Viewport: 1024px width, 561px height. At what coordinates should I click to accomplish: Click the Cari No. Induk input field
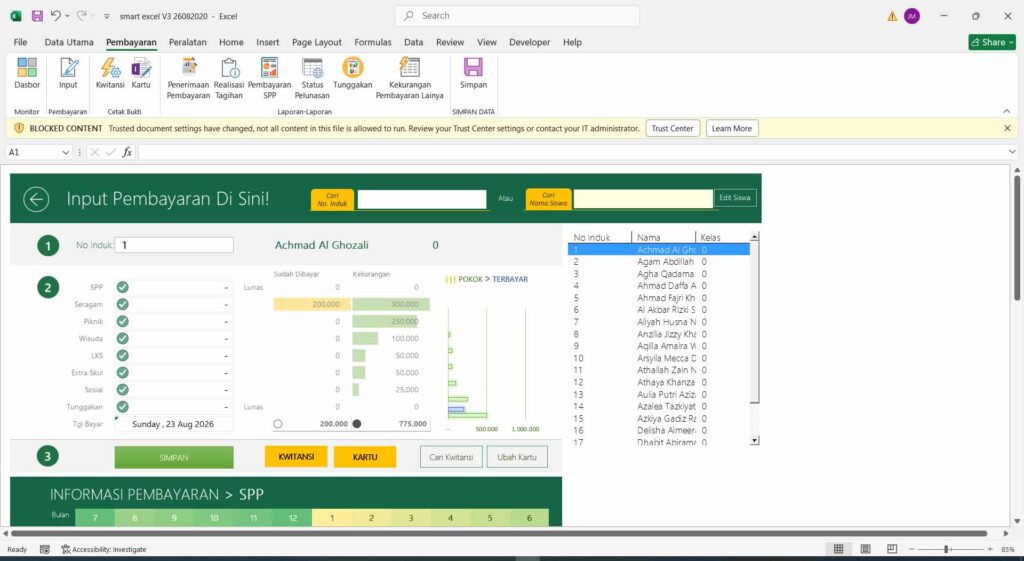(422, 199)
